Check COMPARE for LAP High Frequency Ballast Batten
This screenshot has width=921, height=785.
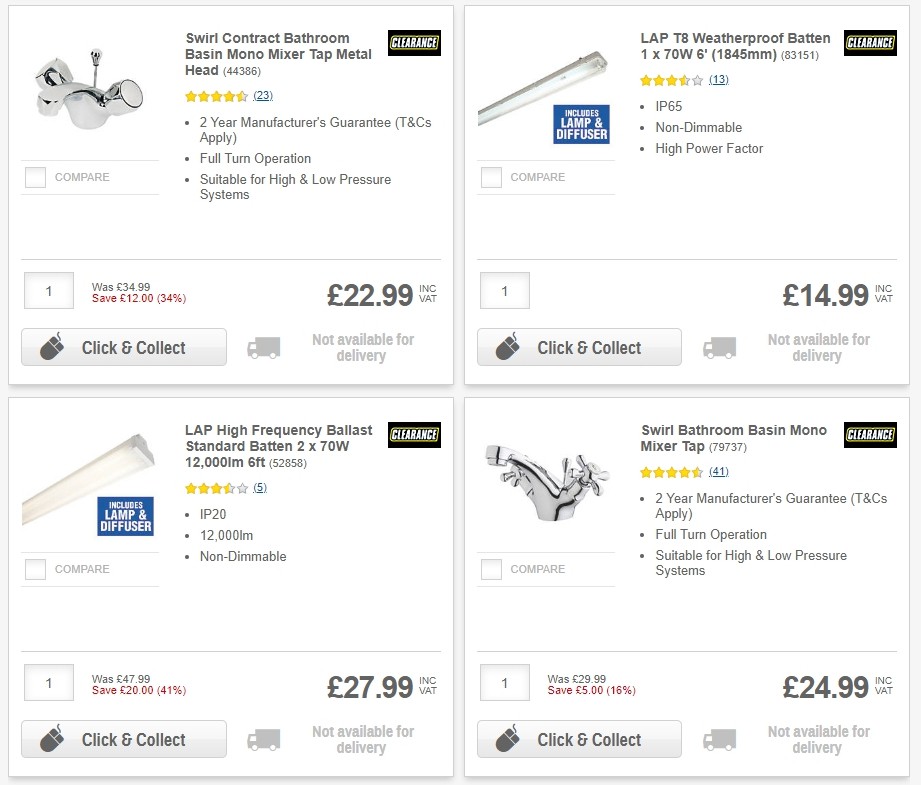tap(35, 569)
